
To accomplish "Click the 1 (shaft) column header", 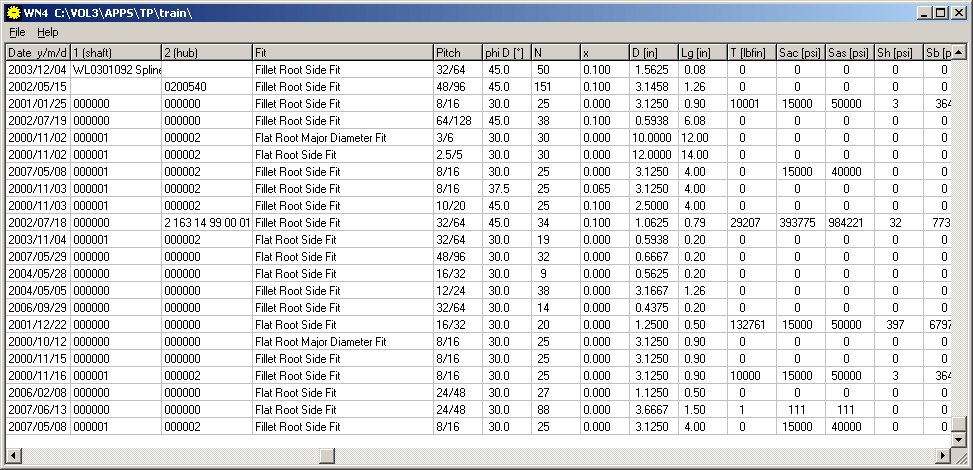I will click(x=115, y=52).
